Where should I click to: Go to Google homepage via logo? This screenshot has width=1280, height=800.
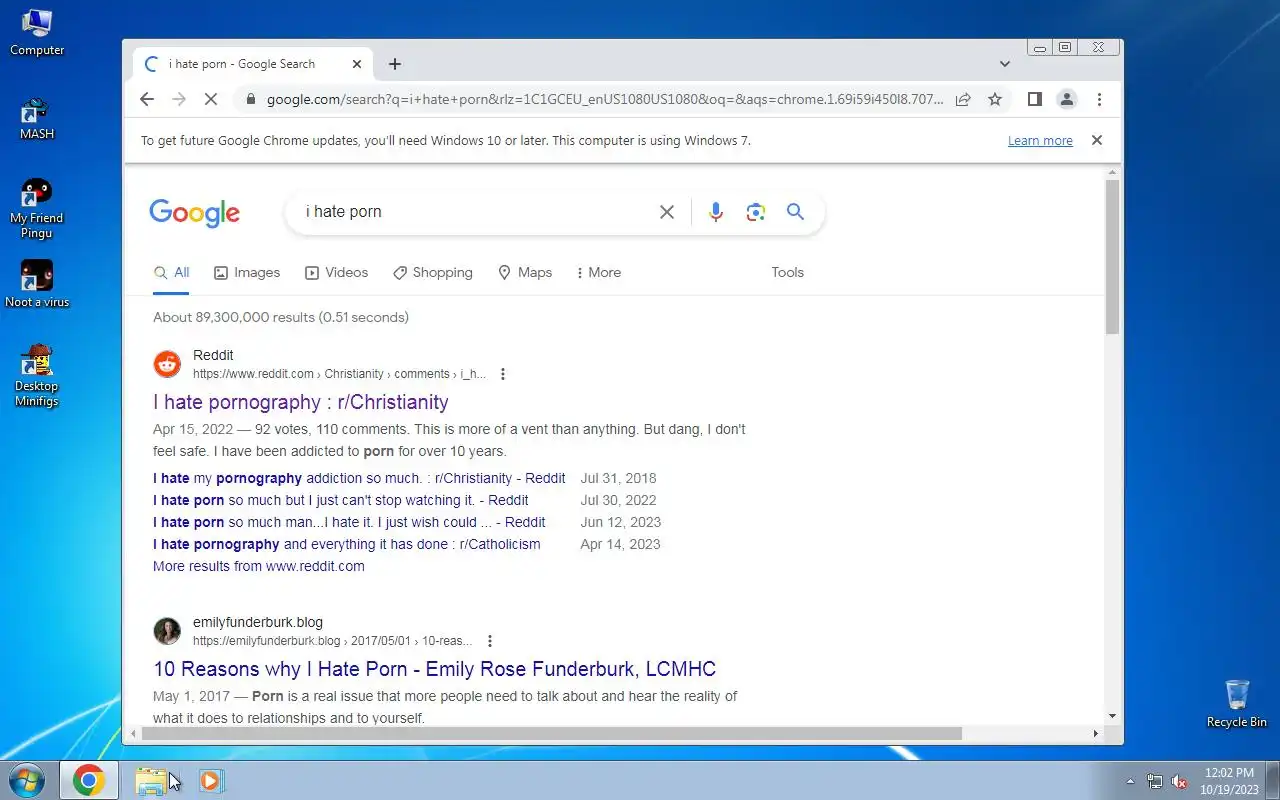194,213
